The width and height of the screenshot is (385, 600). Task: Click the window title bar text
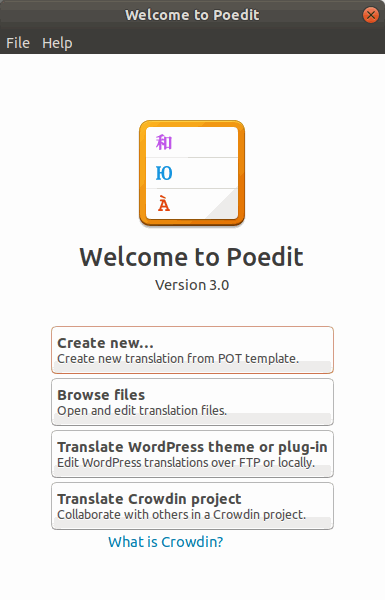192,15
